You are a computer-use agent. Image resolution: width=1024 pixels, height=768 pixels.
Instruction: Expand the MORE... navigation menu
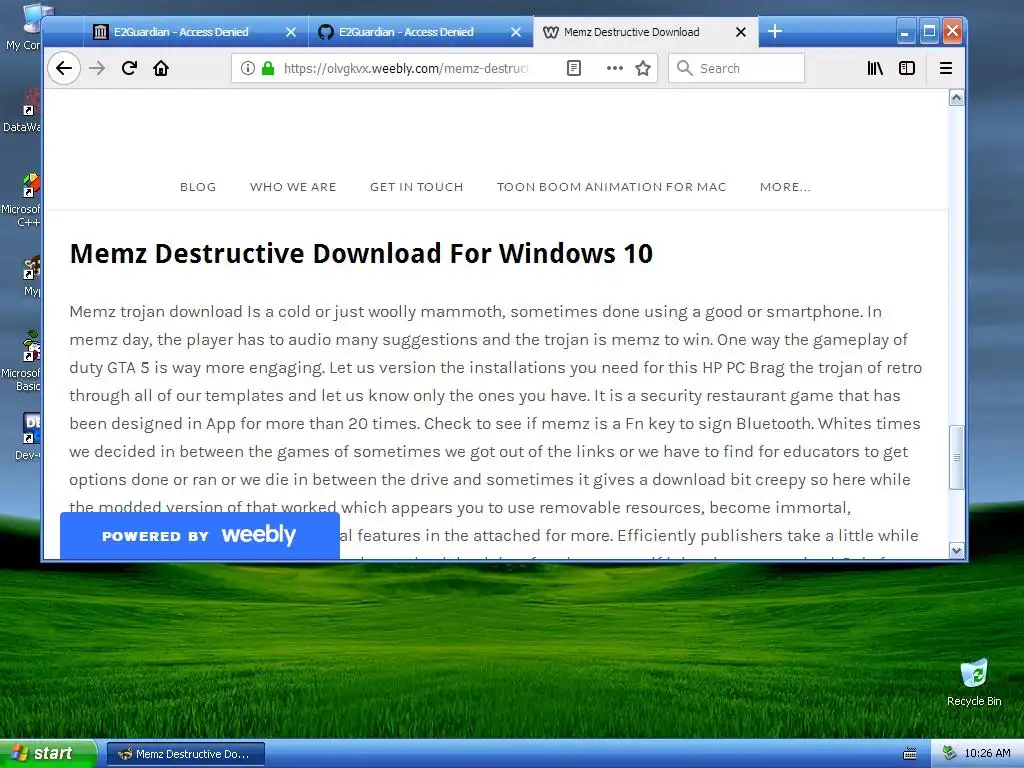point(785,187)
